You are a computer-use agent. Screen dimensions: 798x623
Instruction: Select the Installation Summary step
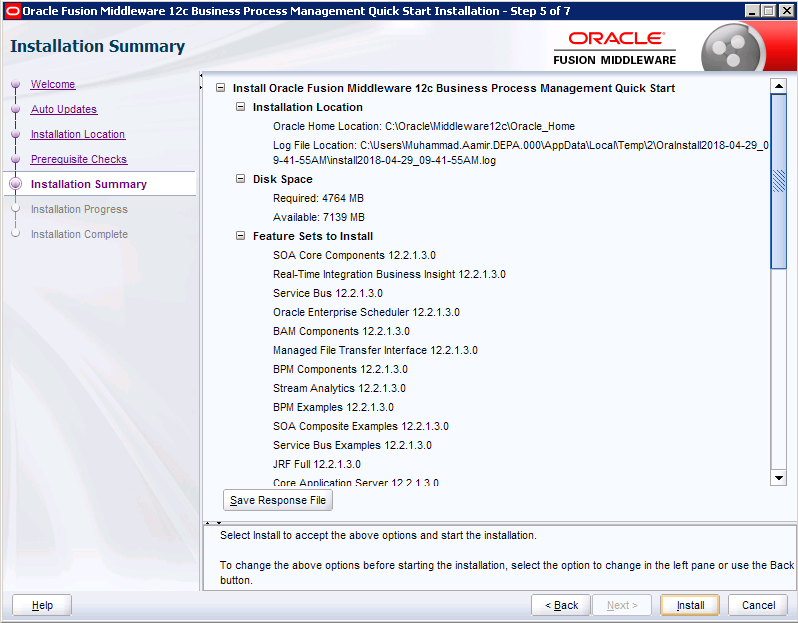(x=89, y=184)
